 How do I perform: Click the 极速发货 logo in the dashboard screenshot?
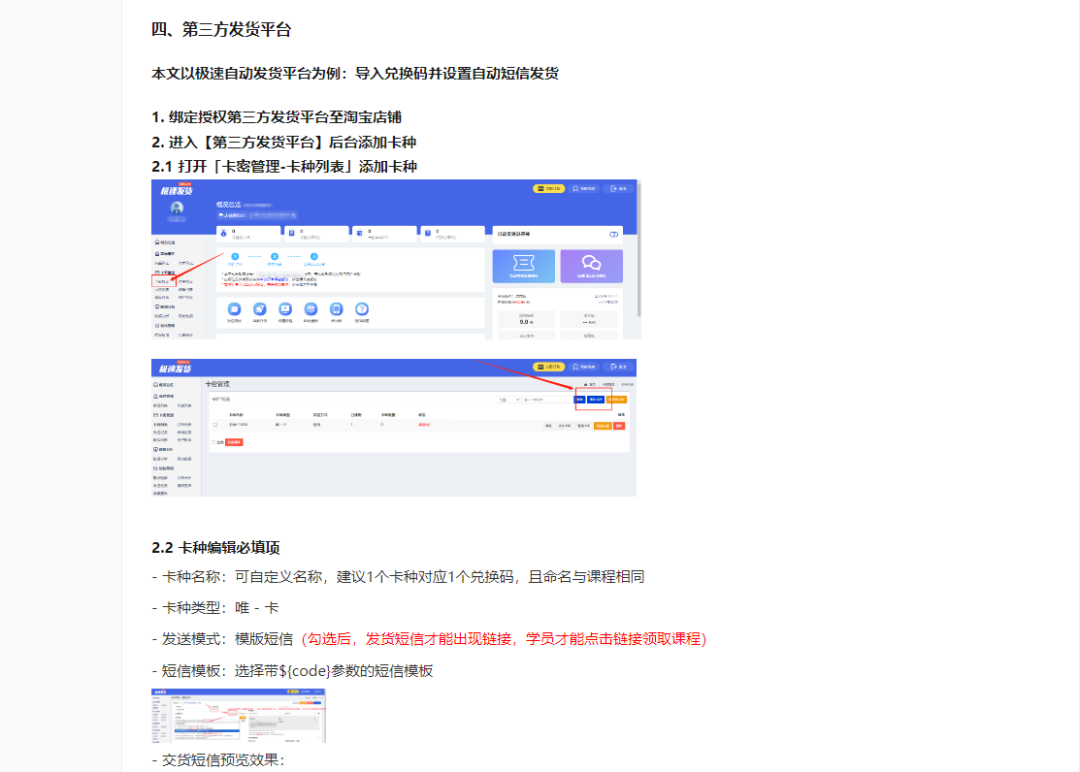coord(176,190)
